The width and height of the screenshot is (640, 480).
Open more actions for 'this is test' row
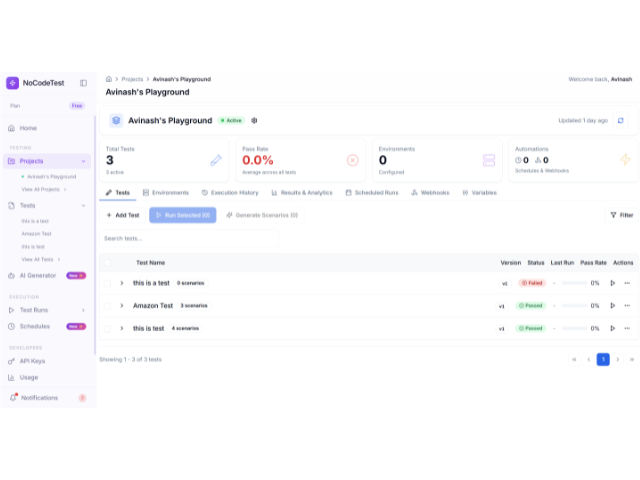[x=627, y=328]
